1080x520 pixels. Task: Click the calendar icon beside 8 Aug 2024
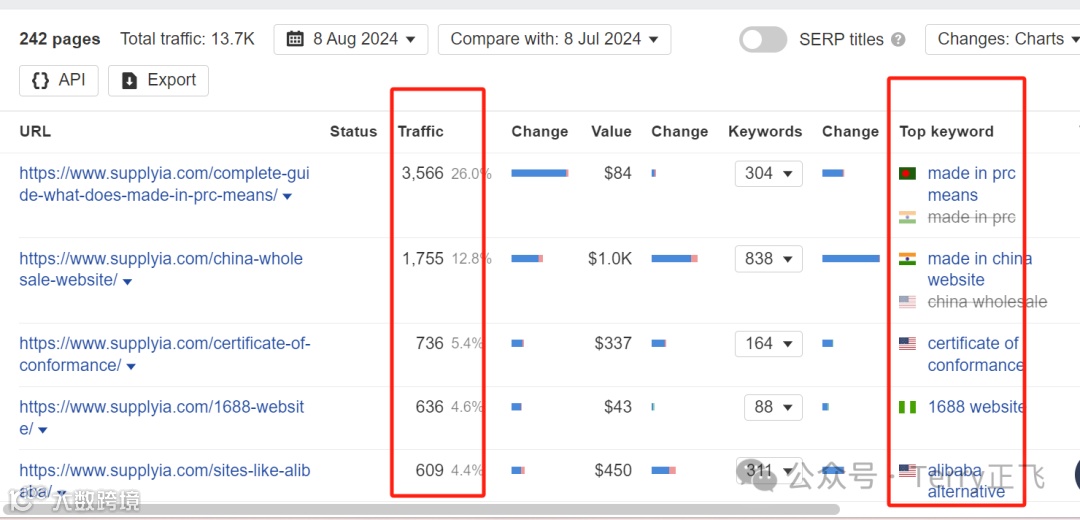click(x=295, y=39)
